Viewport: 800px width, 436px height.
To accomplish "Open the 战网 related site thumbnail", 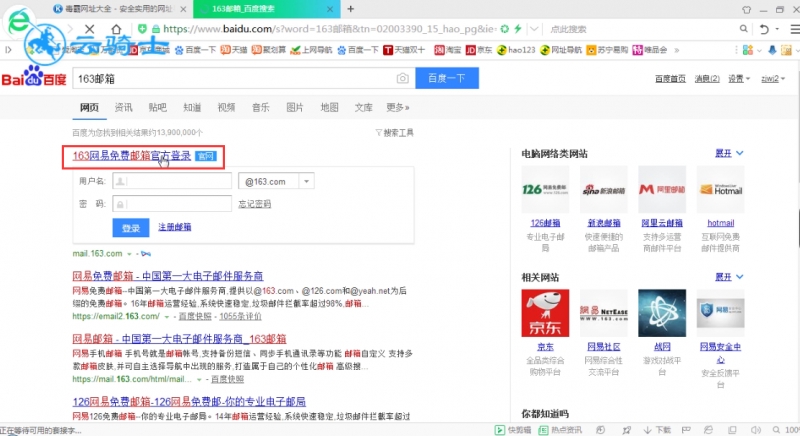I will (x=662, y=313).
